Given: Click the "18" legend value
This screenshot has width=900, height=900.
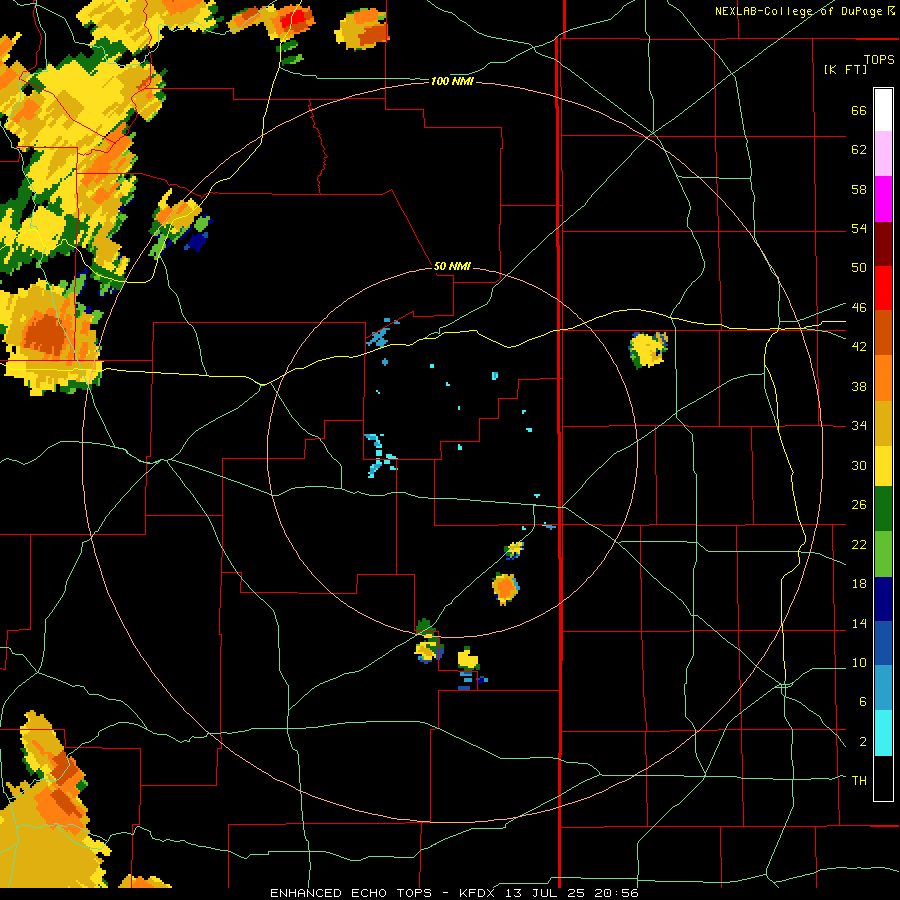Looking at the screenshot, I should click(x=859, y=584).
